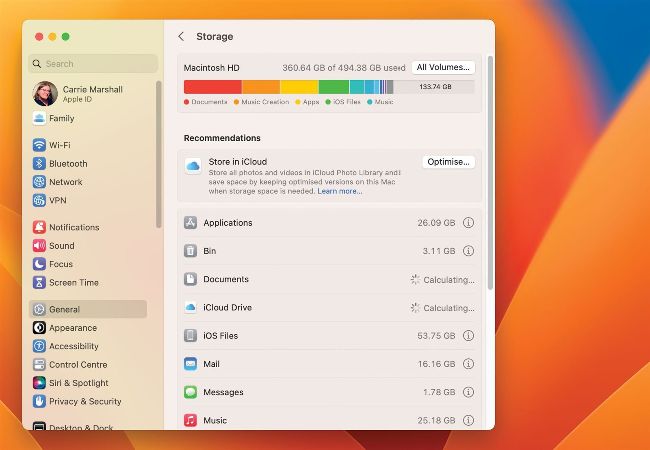Image resolution: width=650 pixels, height=450 pixels.
Task: Open Carrie Marshall Apple ID profile
Action: click(x=78, y=94)
